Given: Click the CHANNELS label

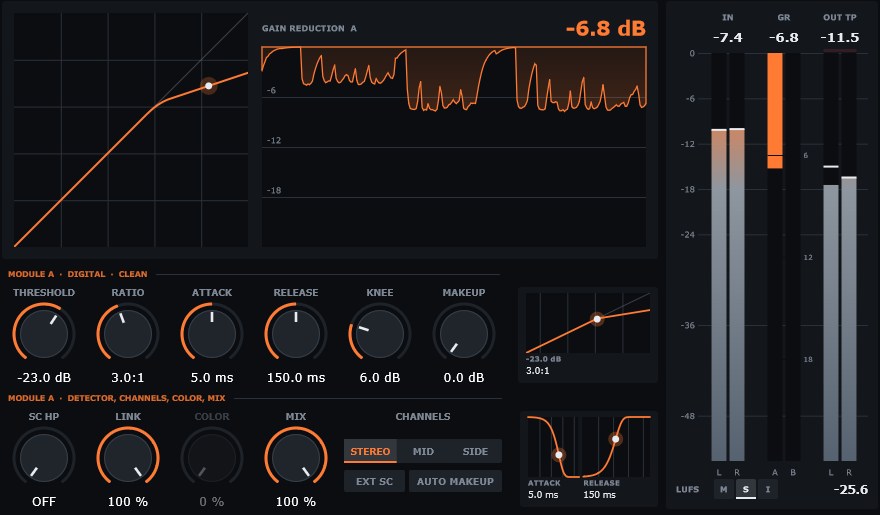Looking at the screenshot, I should 423,416.
